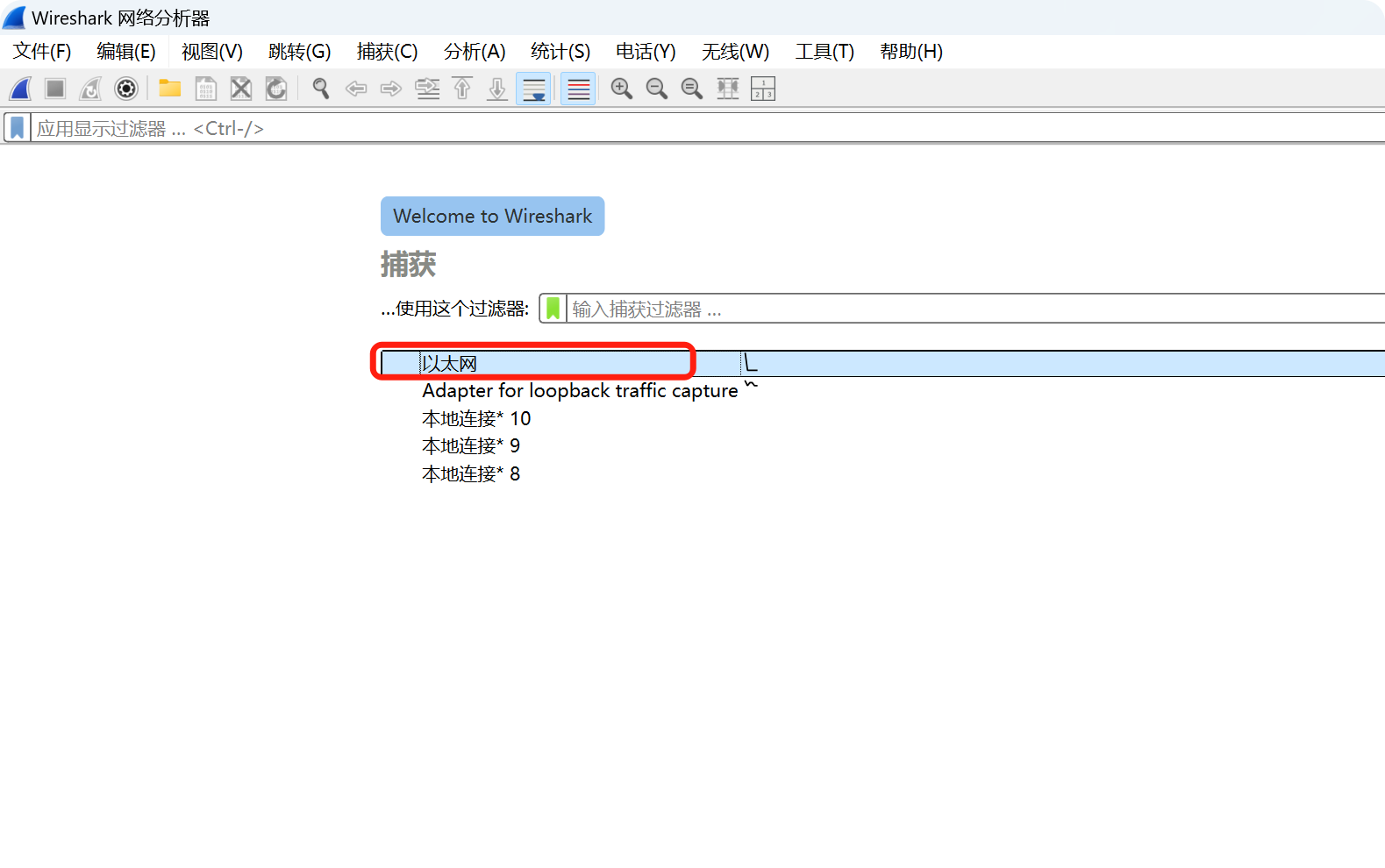Screen dimensions: 1385x868
Task: Toggle packet list colorization
Action: [578, 89]
